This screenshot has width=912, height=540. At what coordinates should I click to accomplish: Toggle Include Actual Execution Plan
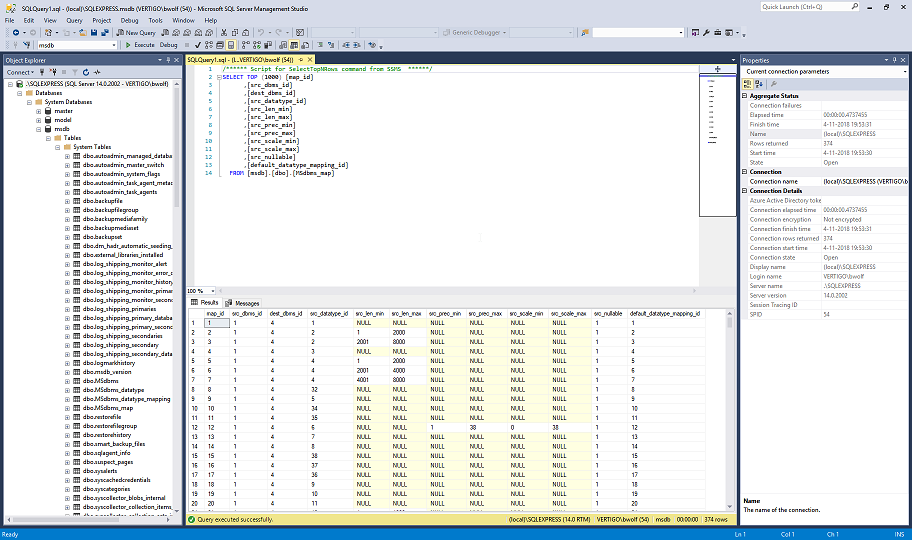tap(245, 45)
